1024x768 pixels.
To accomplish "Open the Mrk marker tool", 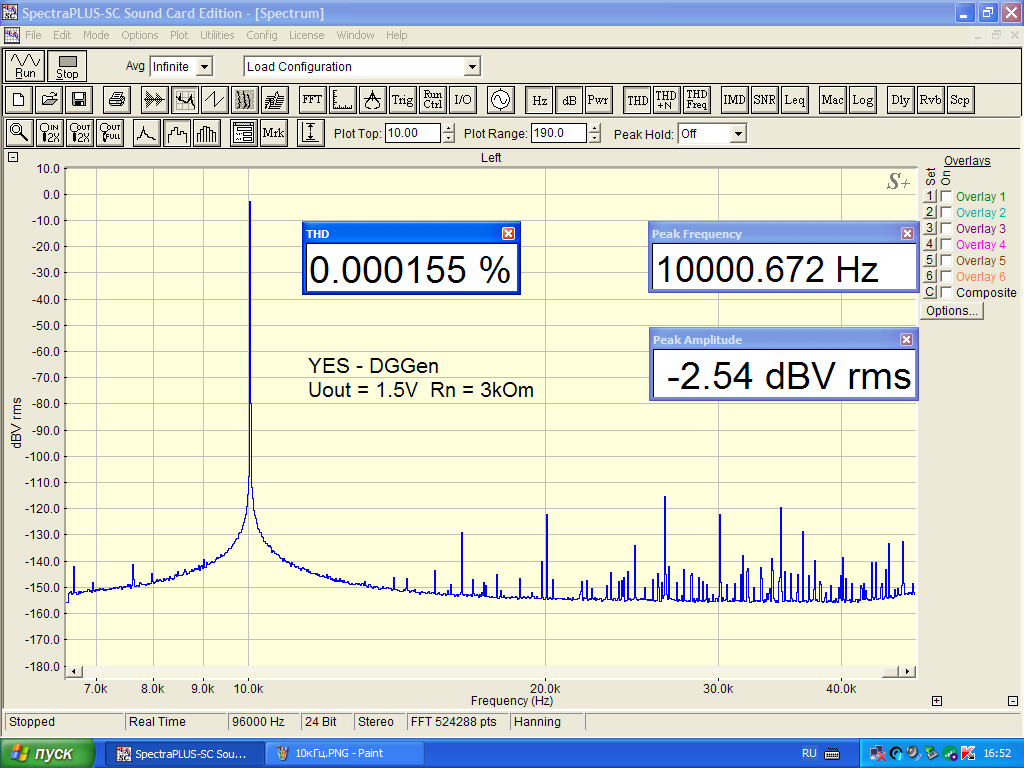I will pos(274,133).
